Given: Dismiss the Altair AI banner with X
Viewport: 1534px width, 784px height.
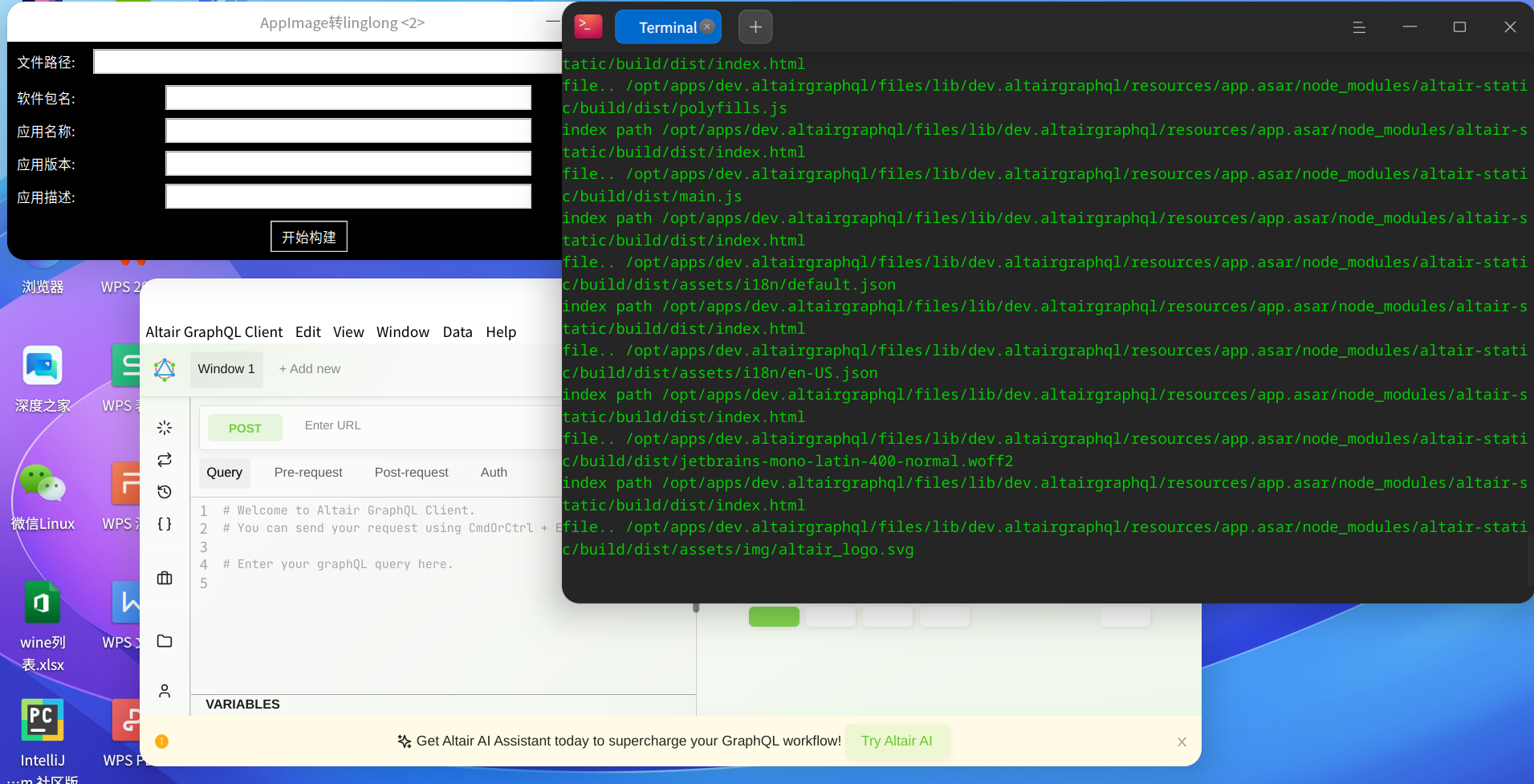Looking at the screenshot, I should click(x=1182, y=741).
